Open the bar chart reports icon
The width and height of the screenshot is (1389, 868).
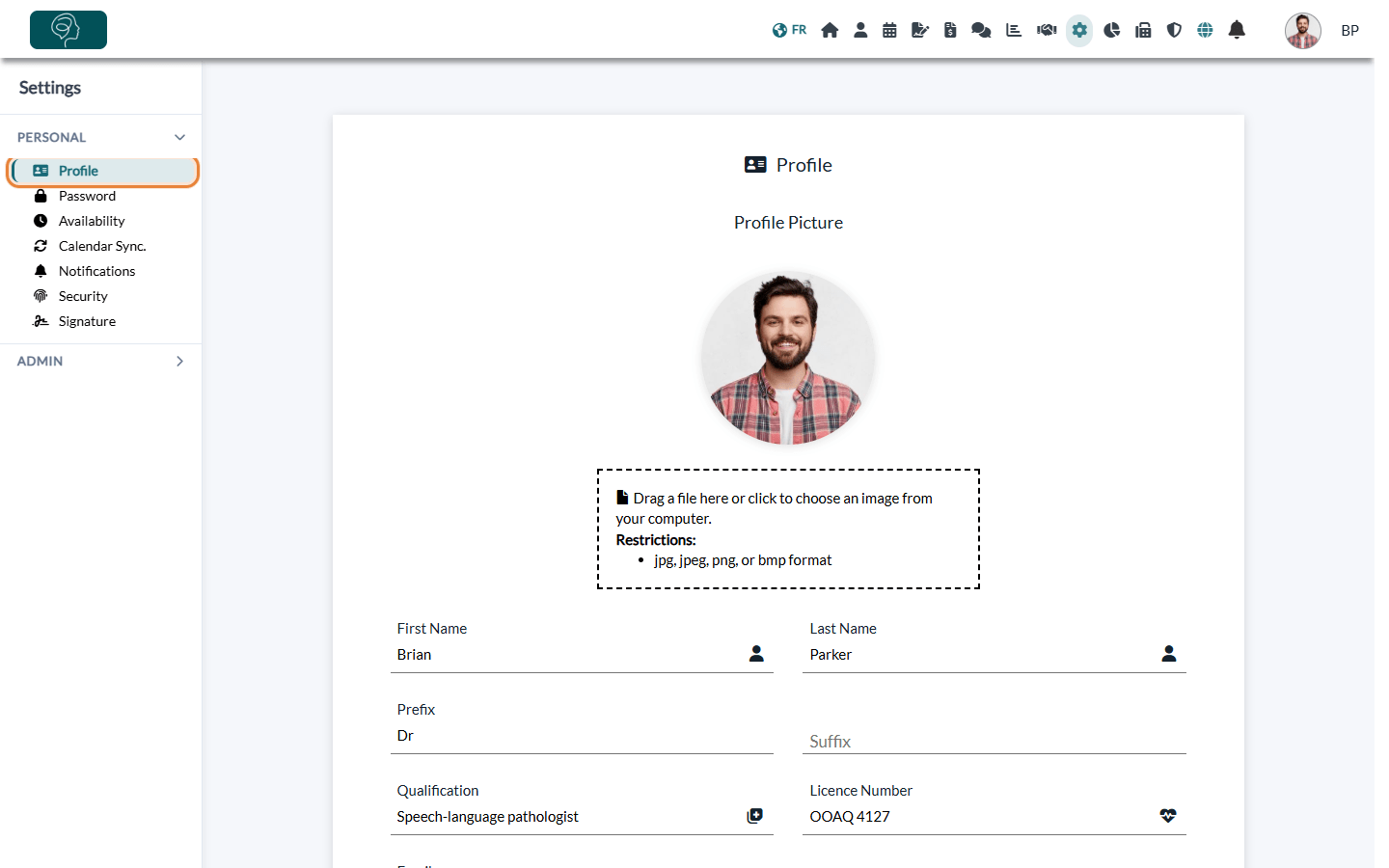click(x=1014, y=30)
